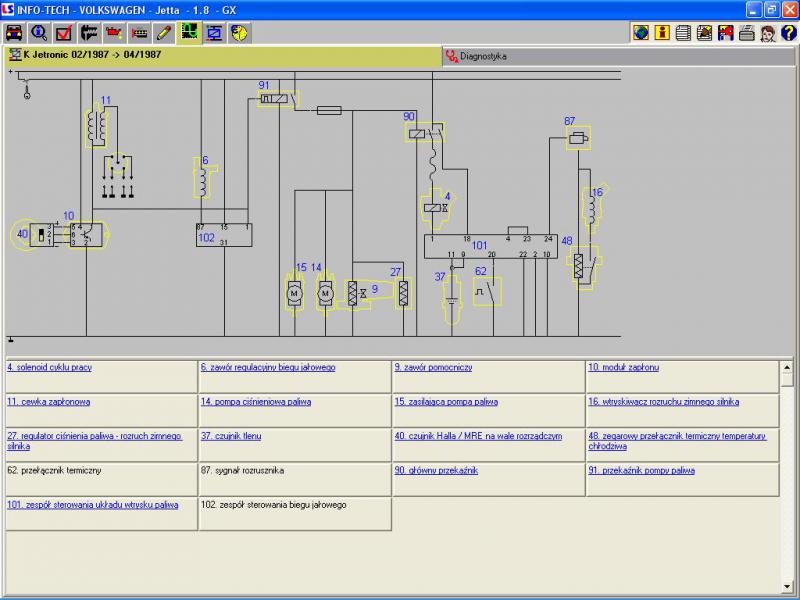Click thermal switch component 62 in diagram
This screenshot has width=800, height=600.
click(487, 291)
